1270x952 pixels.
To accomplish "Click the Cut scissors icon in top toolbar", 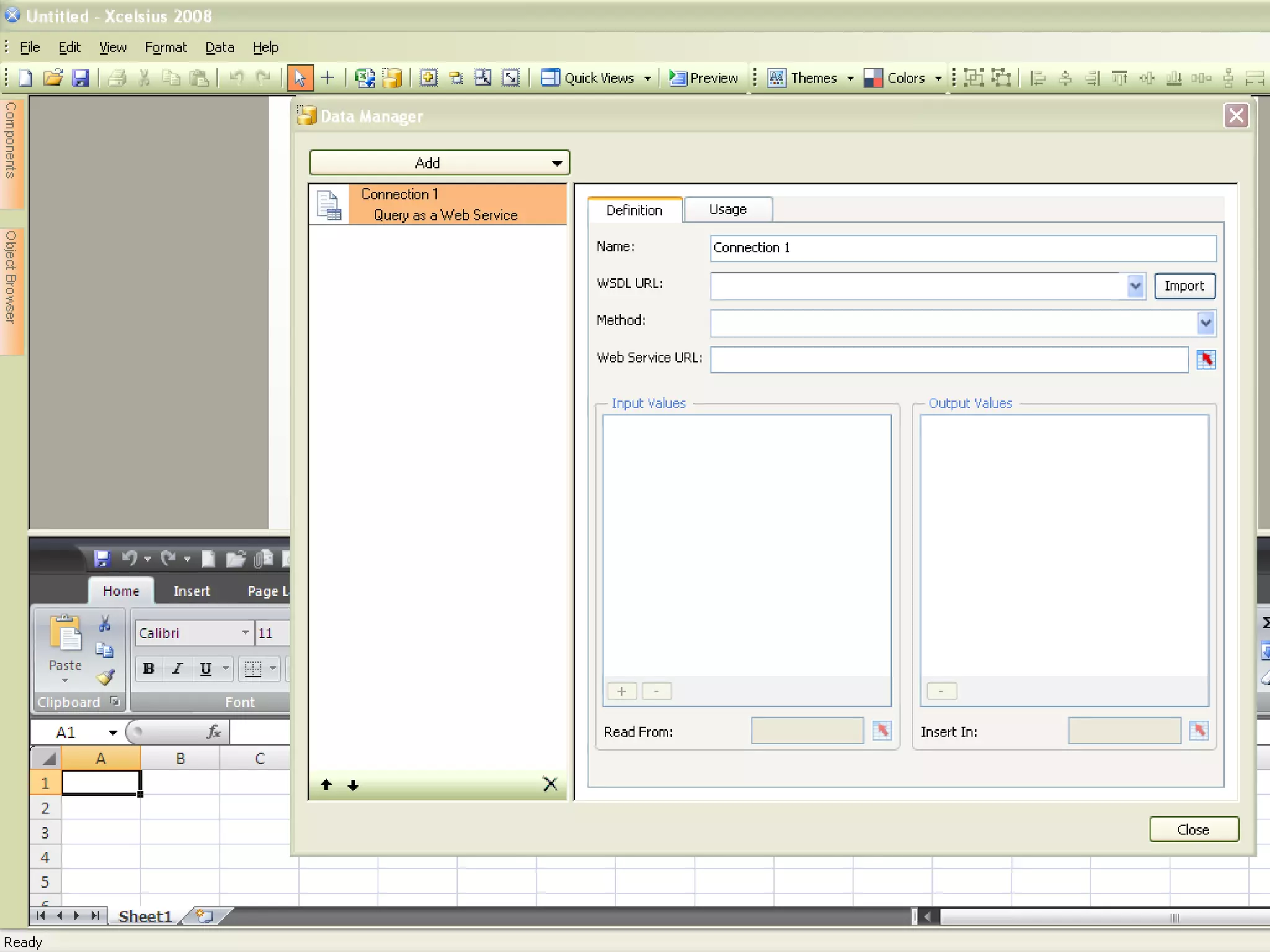I will tap(144, 77).
